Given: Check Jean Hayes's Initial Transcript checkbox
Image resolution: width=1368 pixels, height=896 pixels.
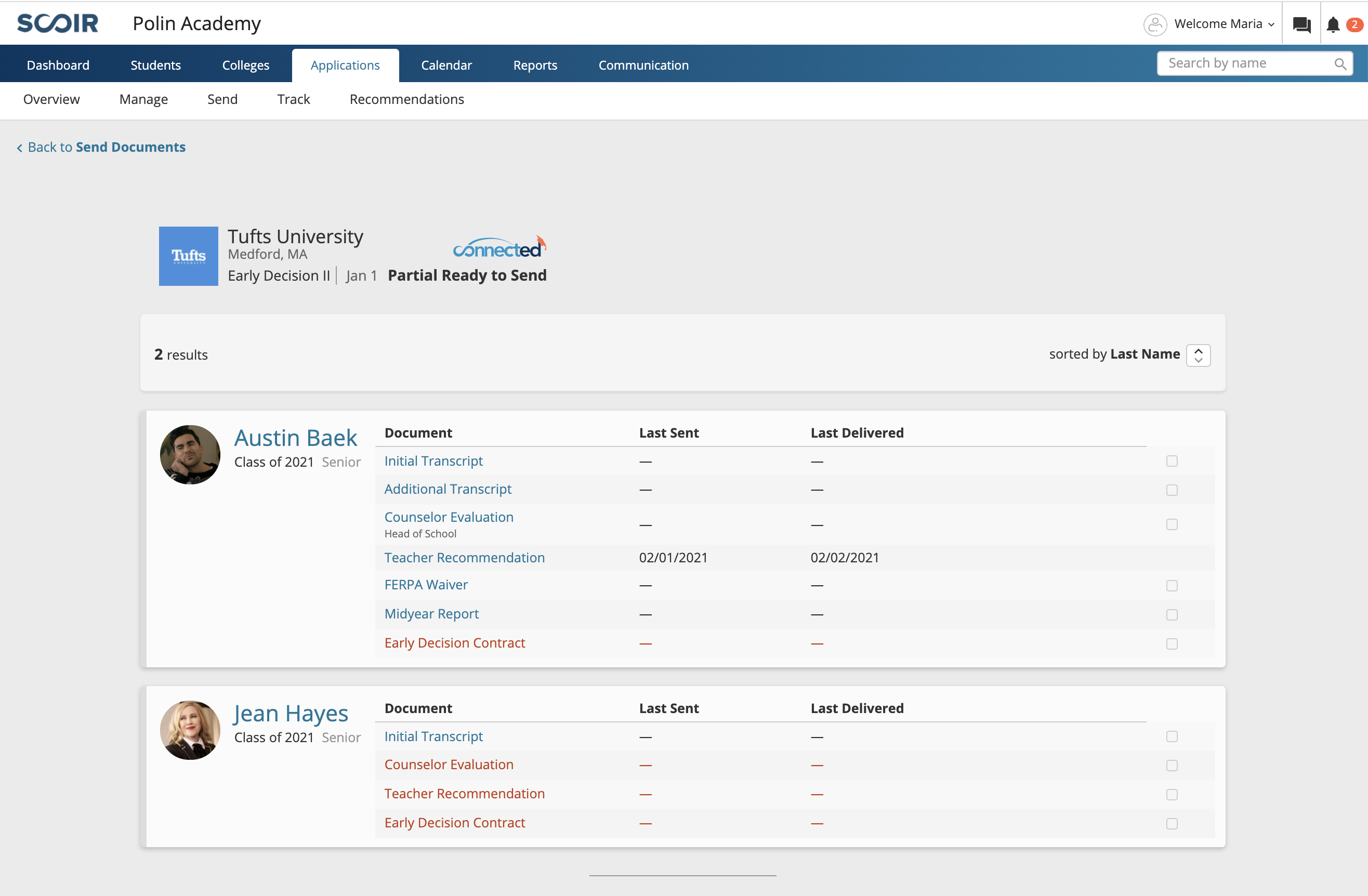Looking at the screenshot, I should [1172, 736].
